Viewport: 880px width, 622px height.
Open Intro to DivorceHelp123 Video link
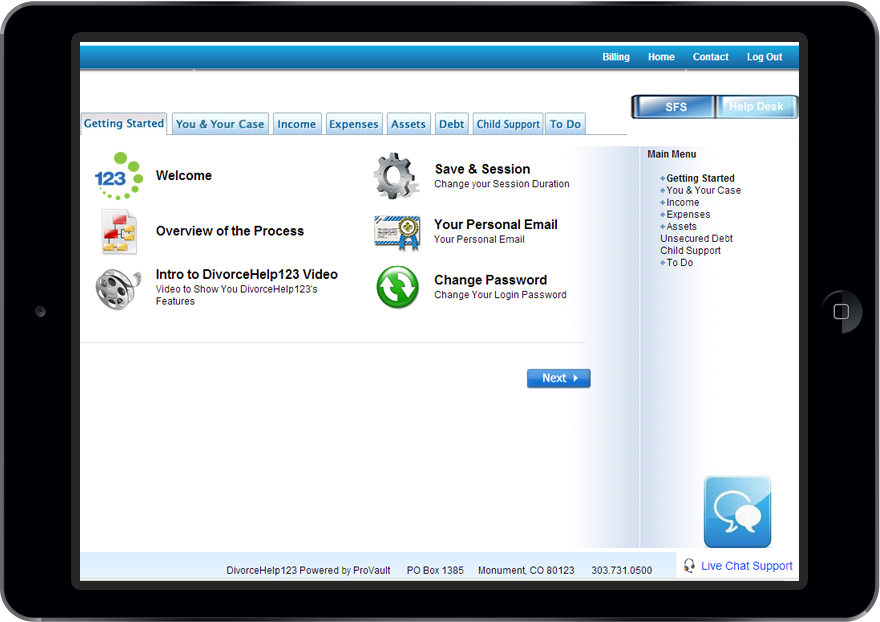(x=246, y=275)
